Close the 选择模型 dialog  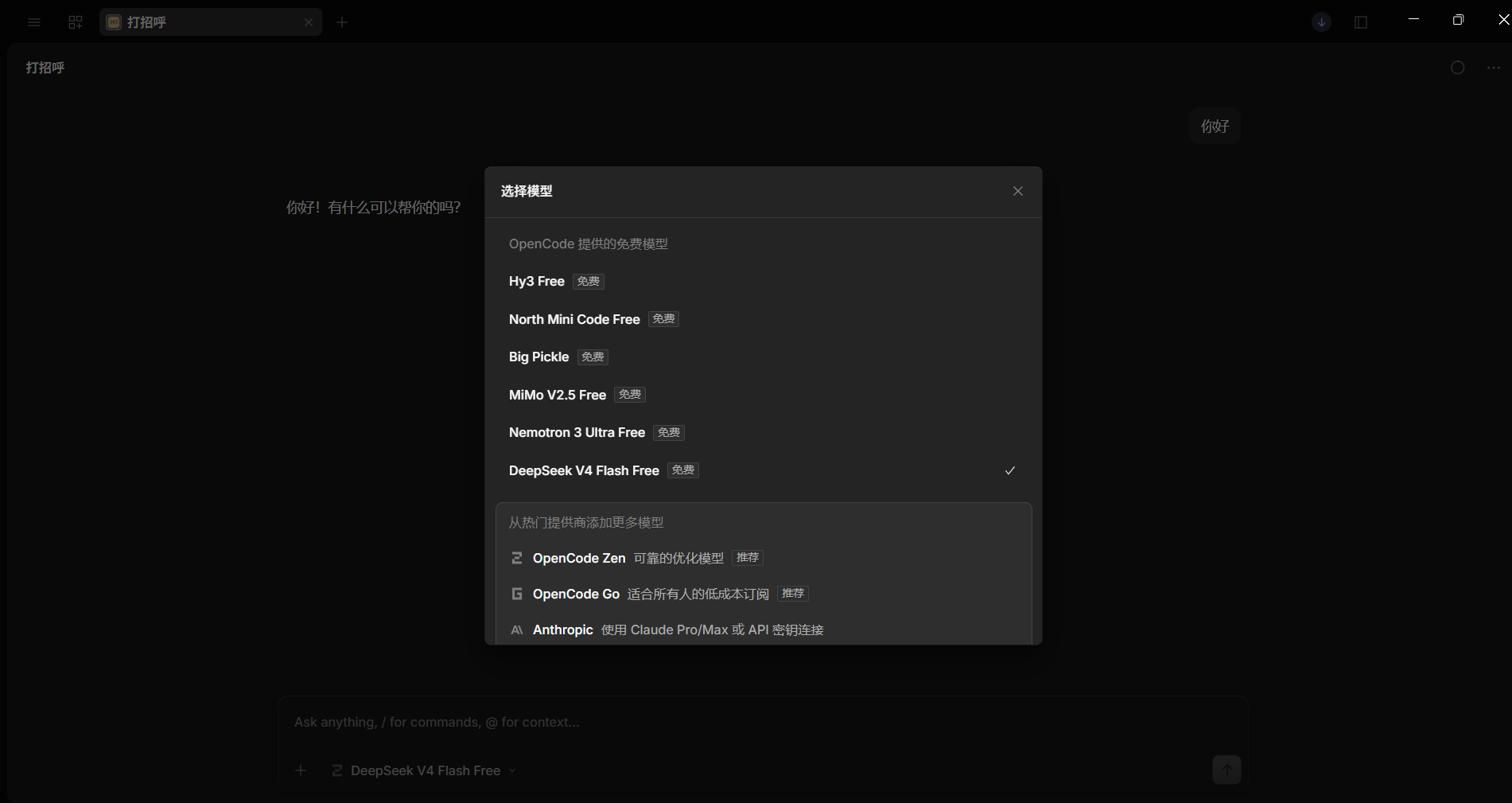pyautogui.click(x=1018, y=191)
